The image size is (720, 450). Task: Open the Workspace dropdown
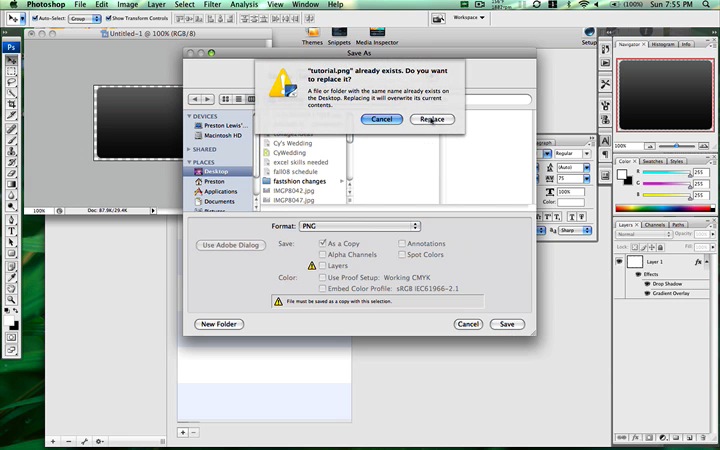469,17
